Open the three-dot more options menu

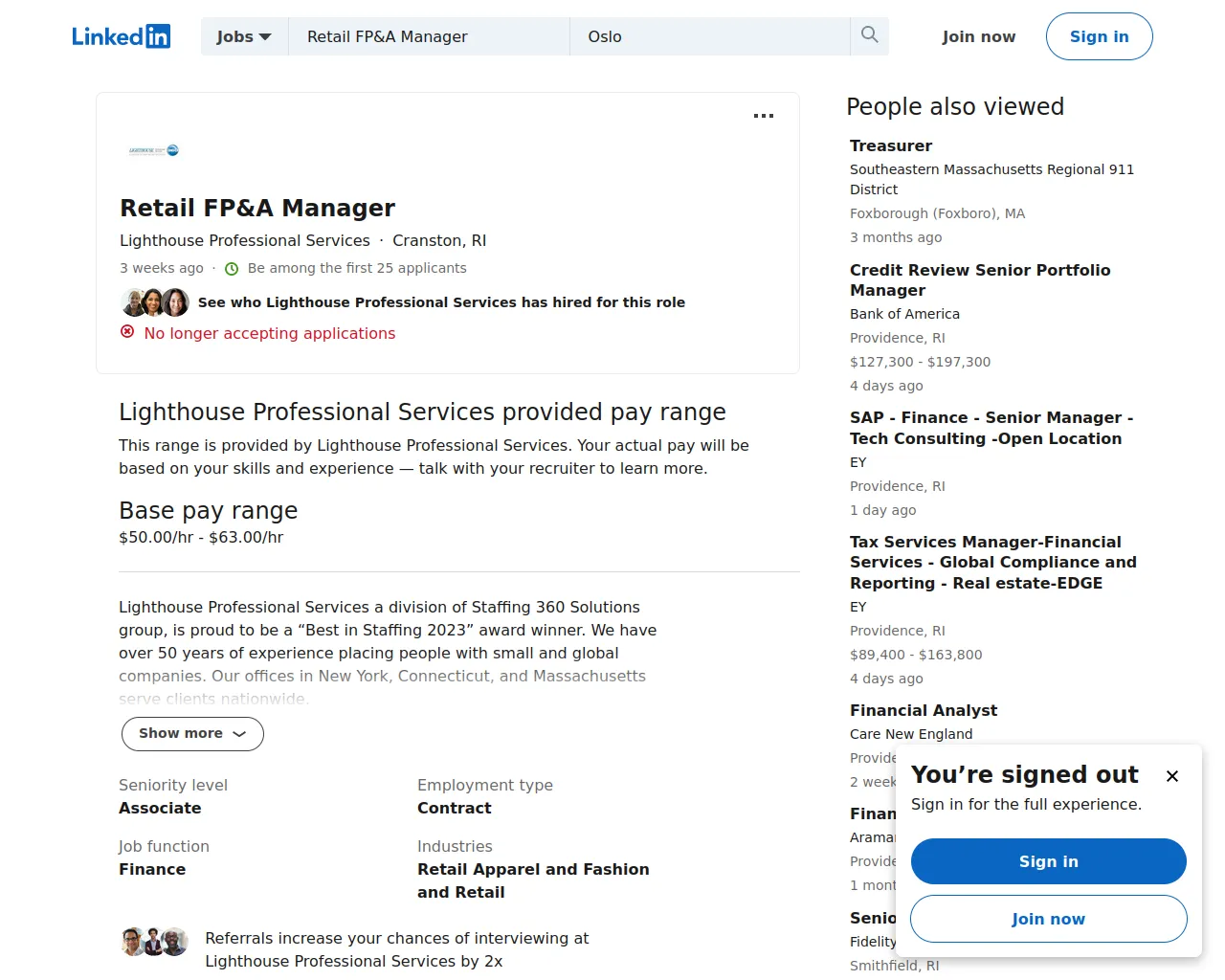[763, 116]
